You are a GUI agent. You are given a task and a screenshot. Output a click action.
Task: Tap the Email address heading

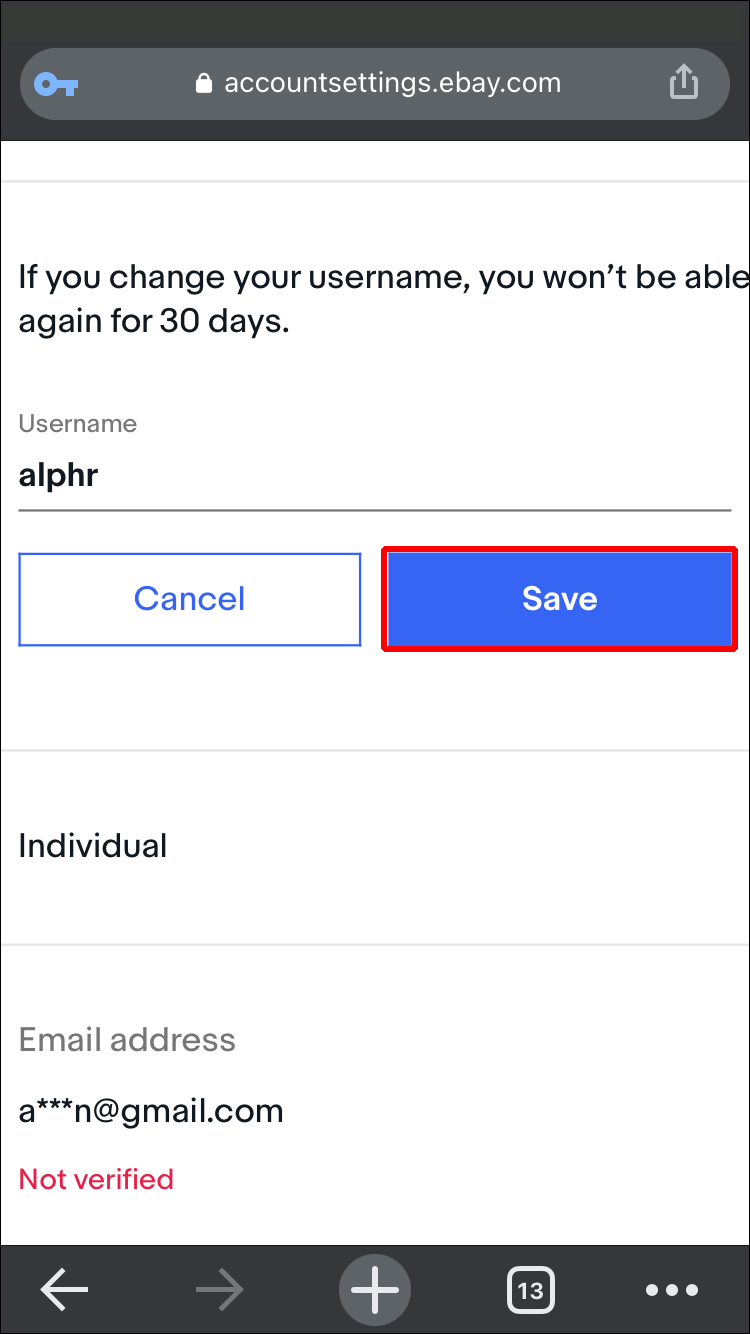(127, 1040)
